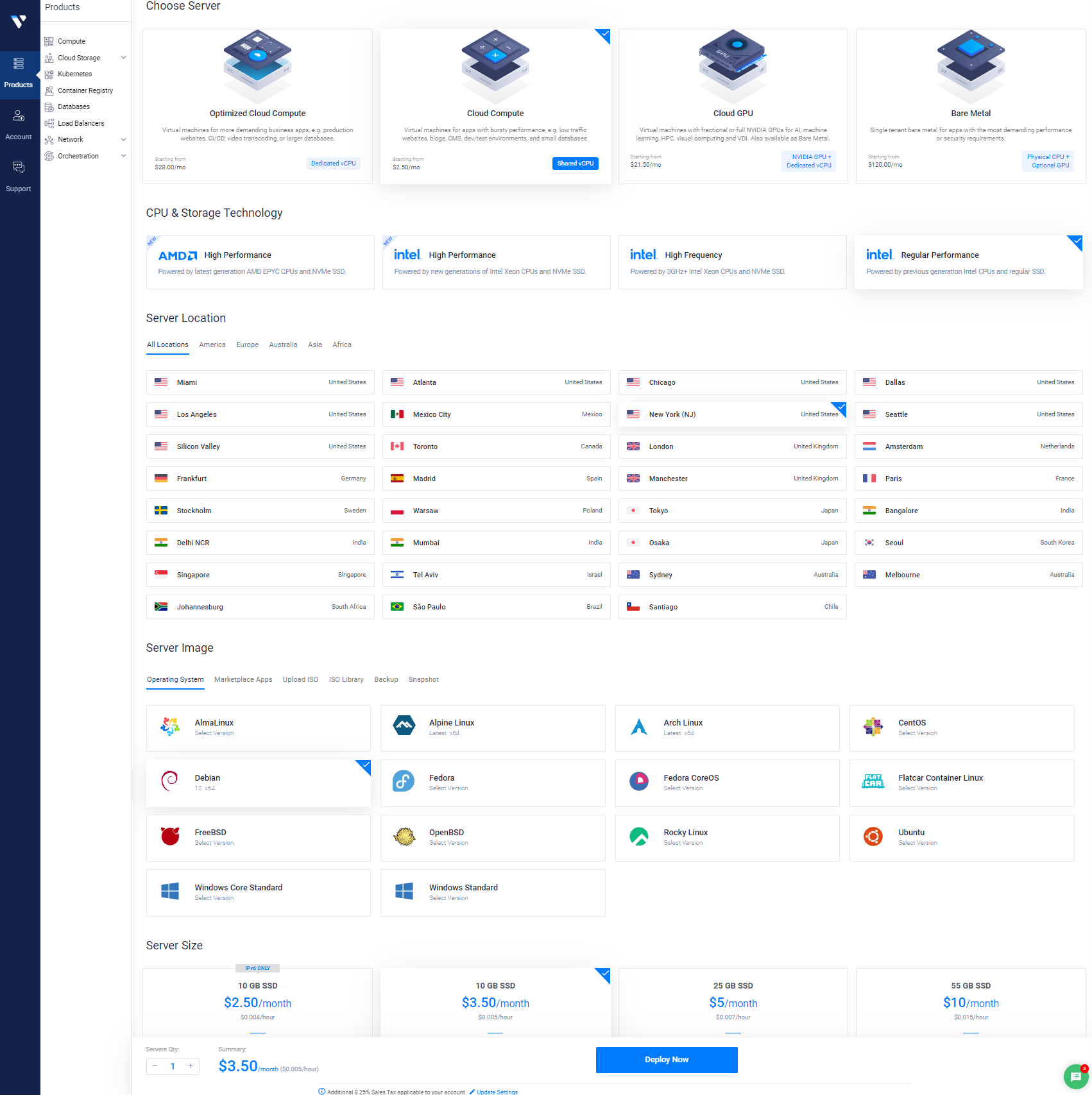The image size is (1092, 1095).
Task: Switch to the Europe locations tab
Action: (247, 345)
